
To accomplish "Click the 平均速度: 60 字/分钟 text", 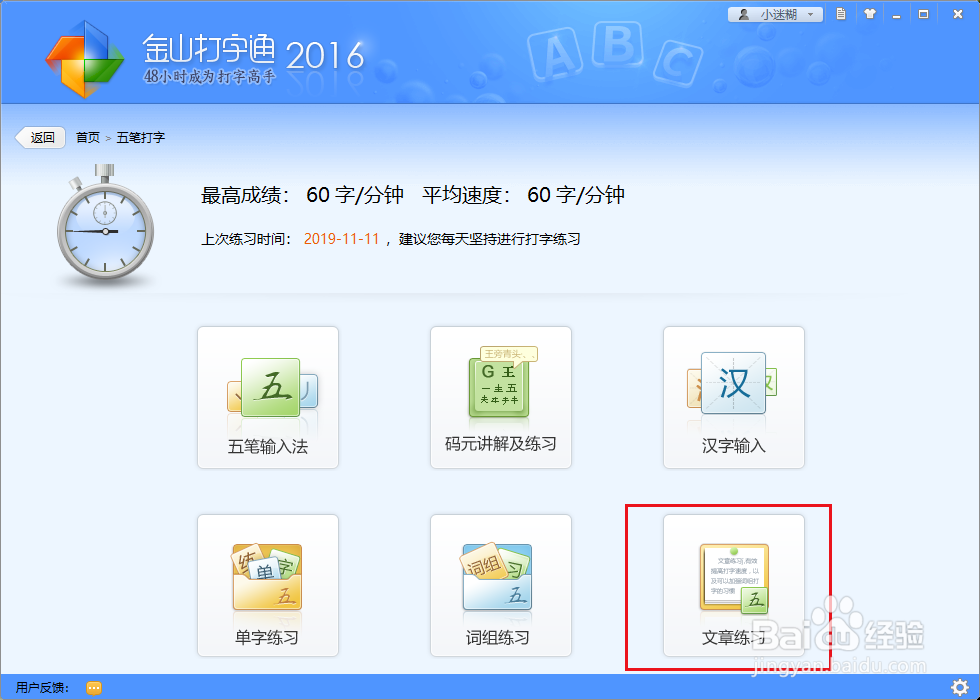I will 523,195.
